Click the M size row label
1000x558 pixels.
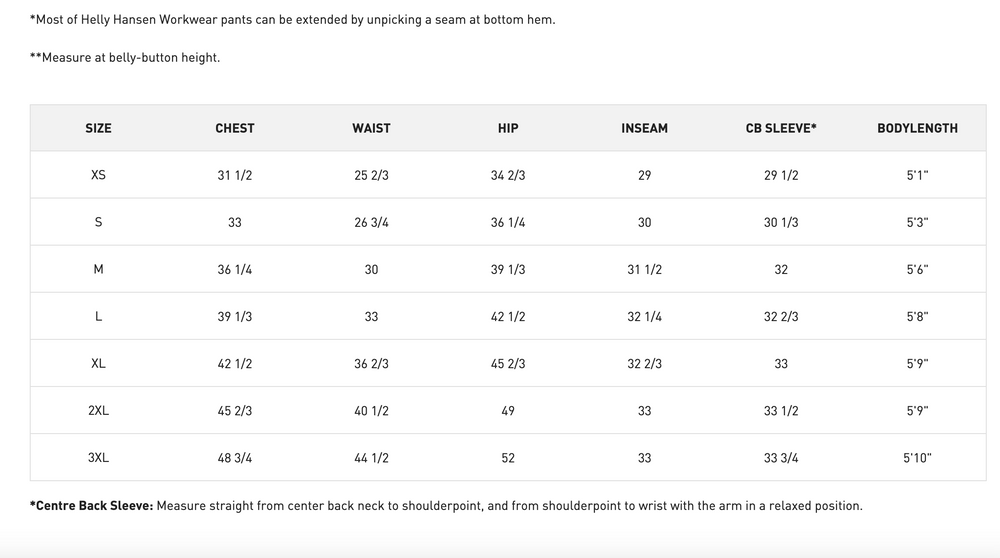98,269
